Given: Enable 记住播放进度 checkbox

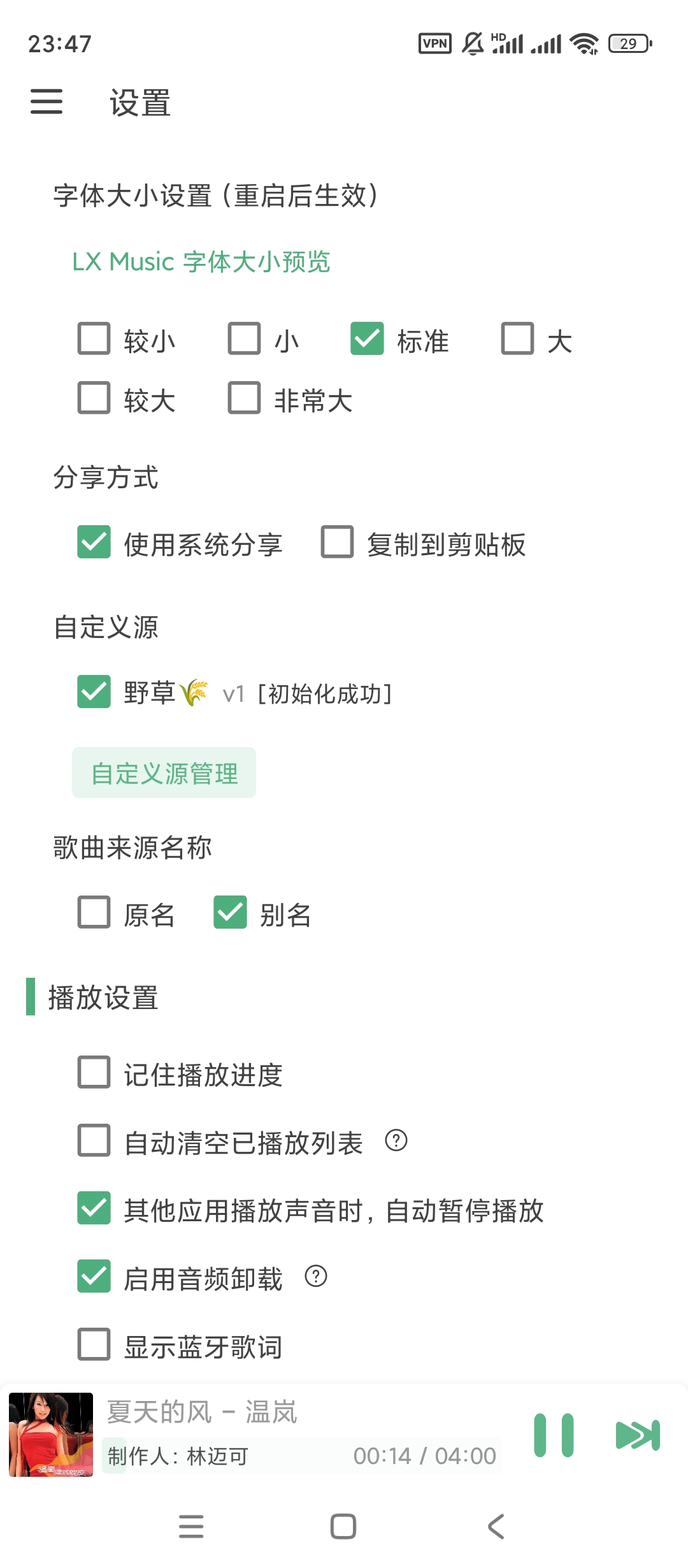Looking at the screenshot, I should [94, 1072].
